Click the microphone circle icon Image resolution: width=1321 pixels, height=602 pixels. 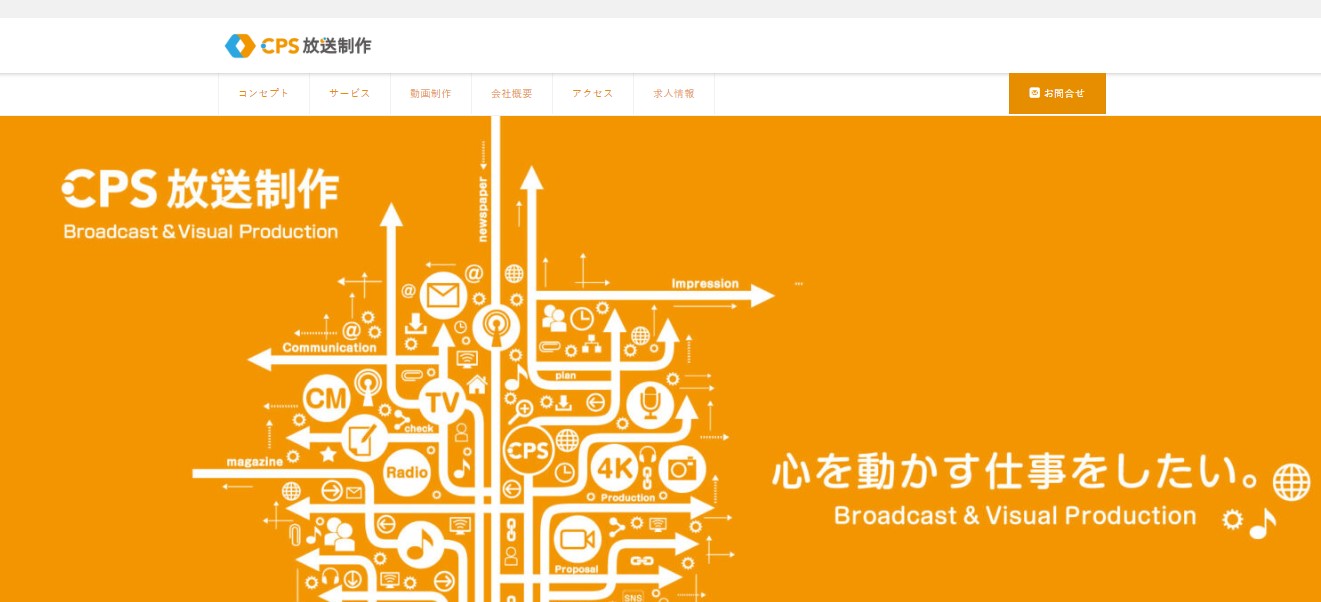click(651, 403)
